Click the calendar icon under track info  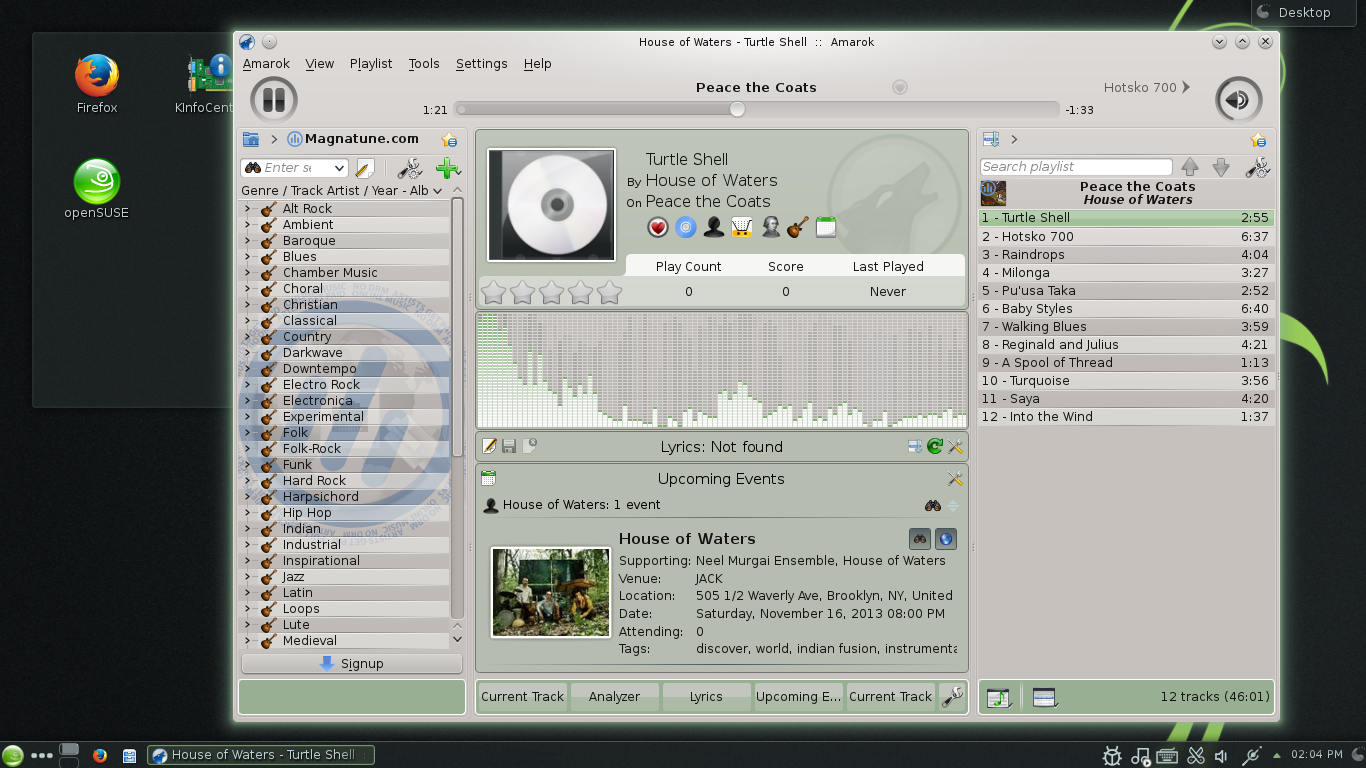(x=825, y=228)
